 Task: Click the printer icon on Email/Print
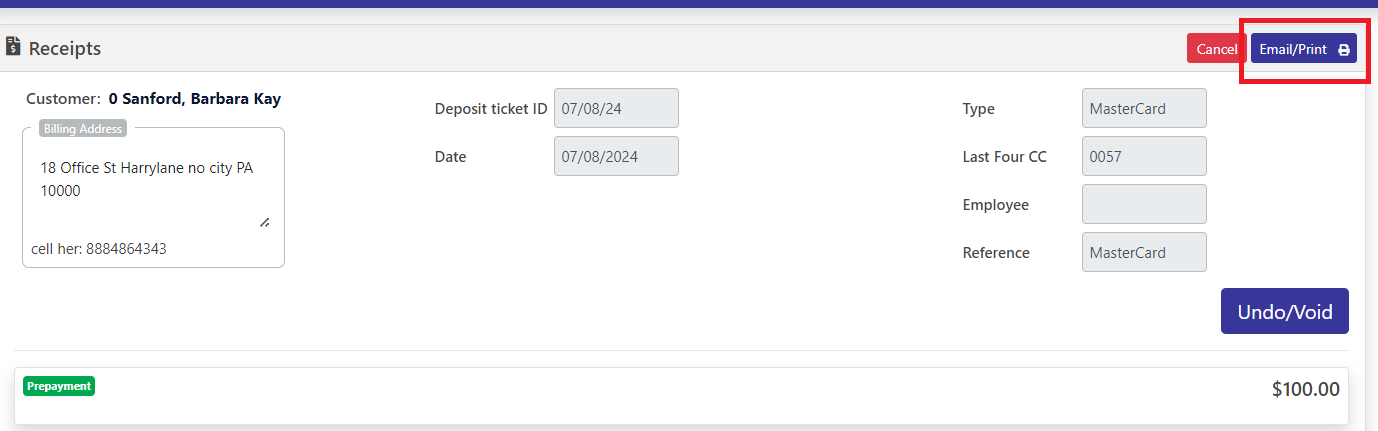pos(1344,50)
